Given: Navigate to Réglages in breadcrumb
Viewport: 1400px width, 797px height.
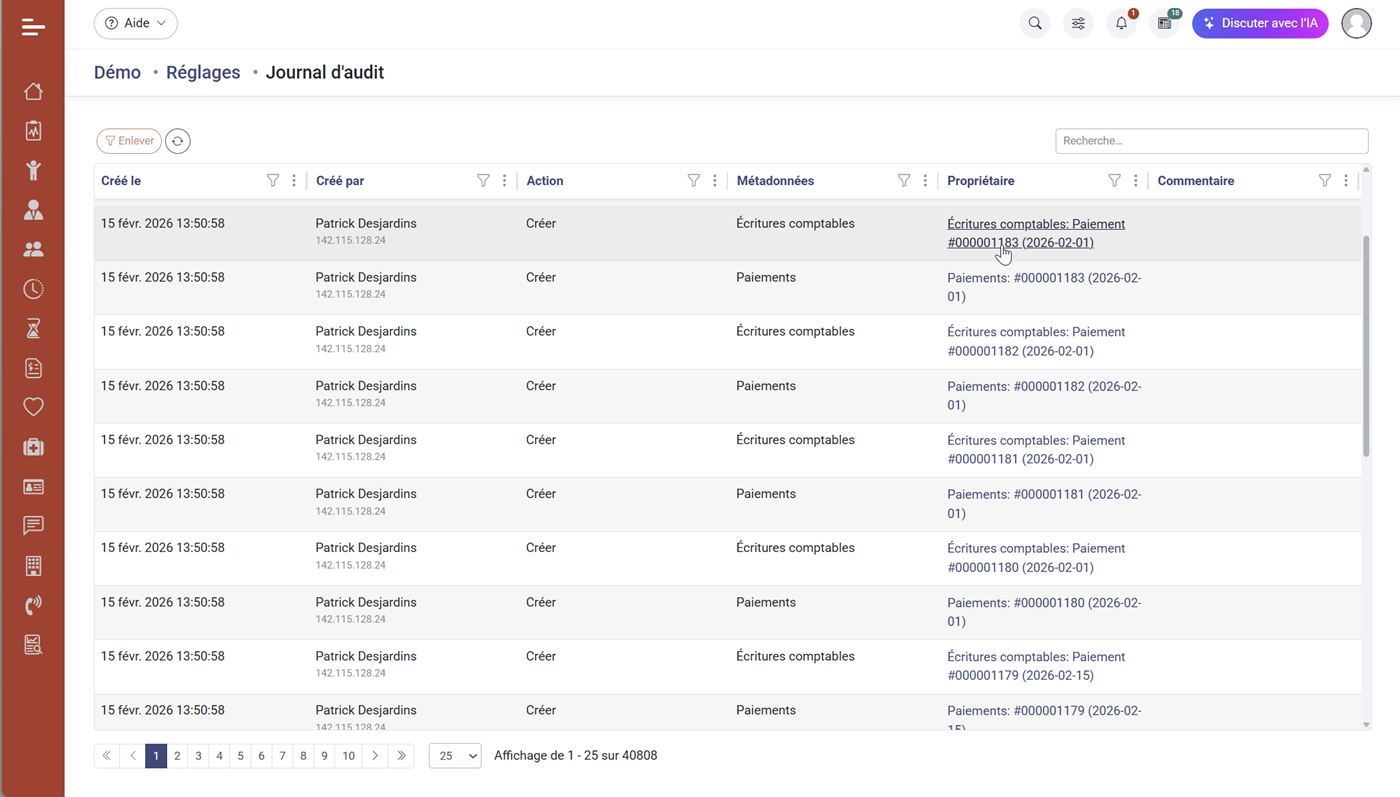Looking at the screenshot, I should pos(203,72).
